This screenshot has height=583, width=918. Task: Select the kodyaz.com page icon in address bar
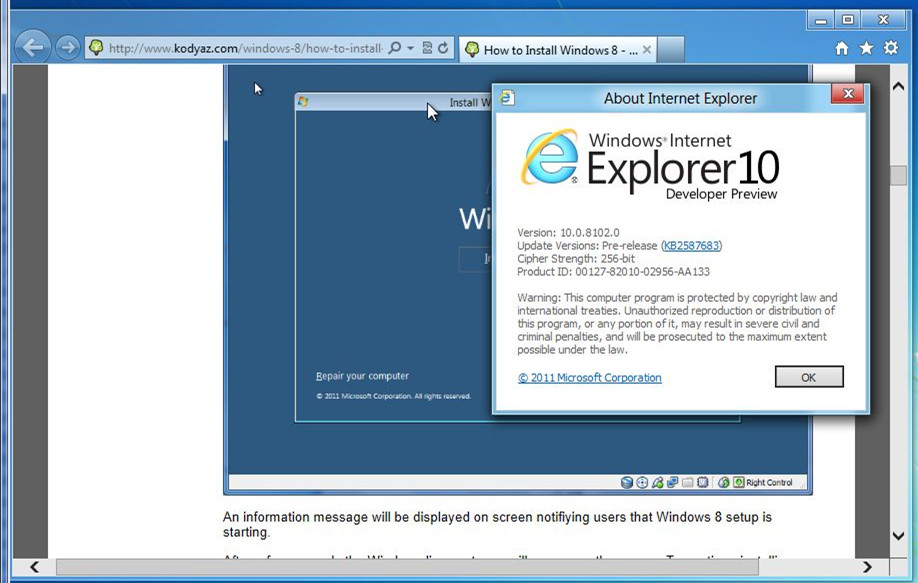[97, 47]
